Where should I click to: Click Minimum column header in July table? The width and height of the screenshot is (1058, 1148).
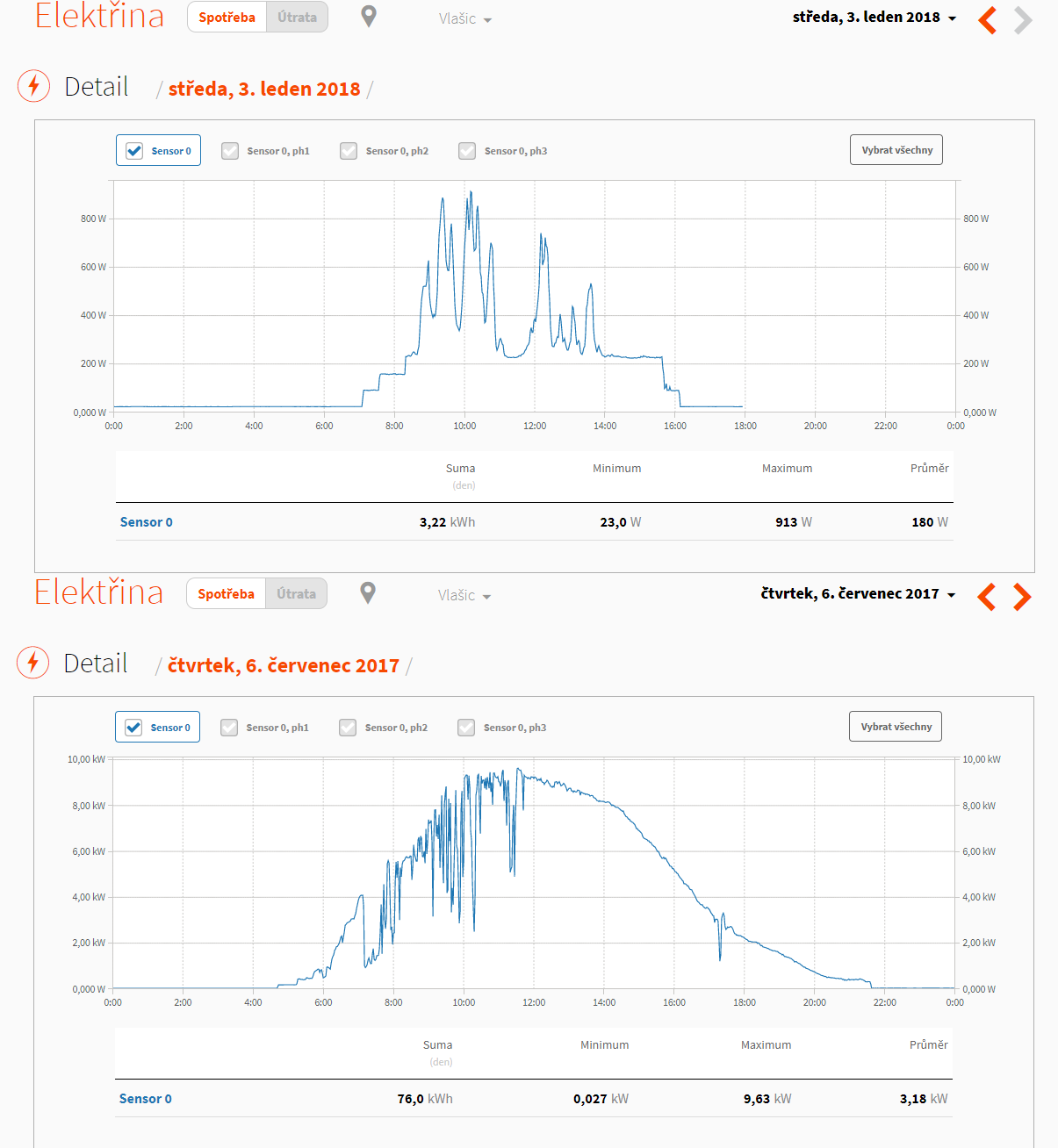click(605, 1045)
